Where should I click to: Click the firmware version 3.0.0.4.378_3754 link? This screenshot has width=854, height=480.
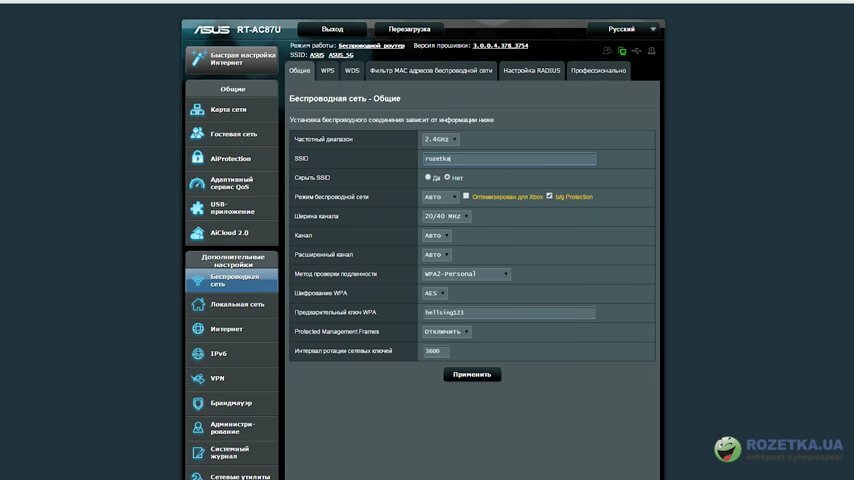tap(501, 46)
